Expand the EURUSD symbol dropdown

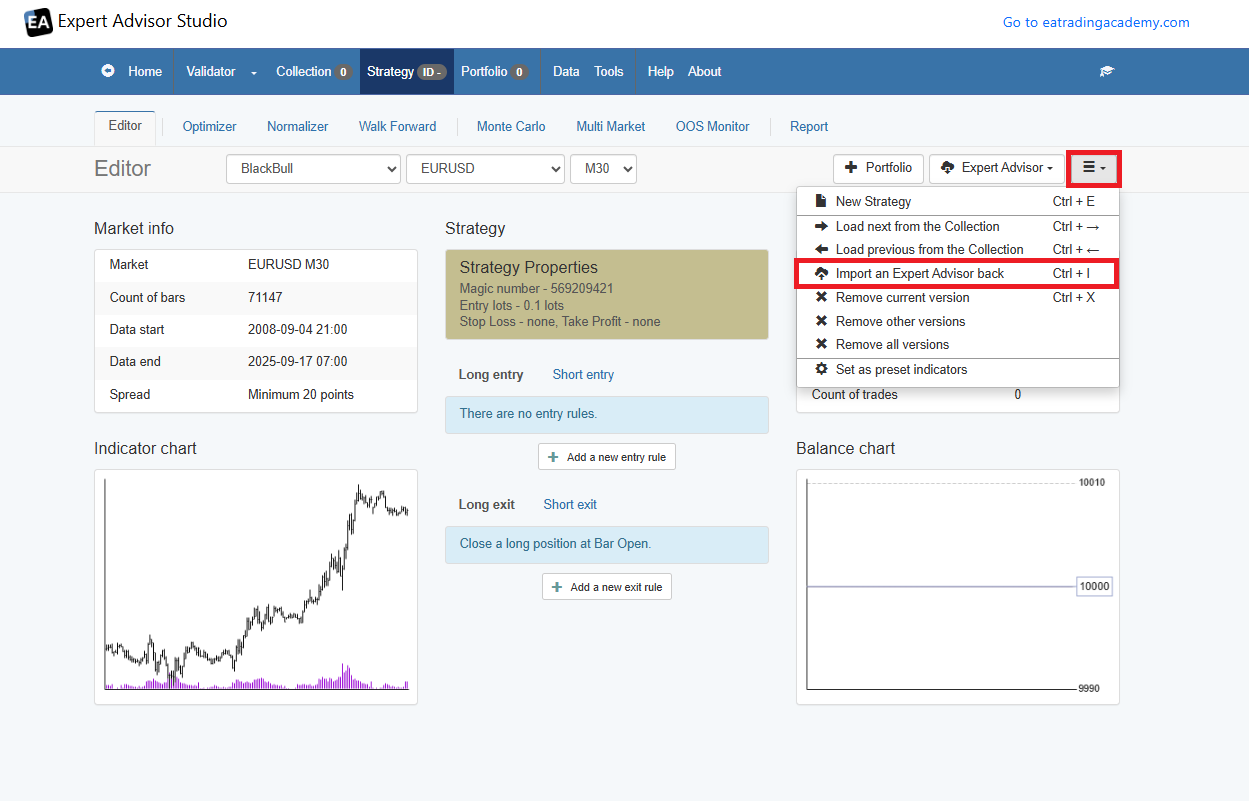pos(485,169)
